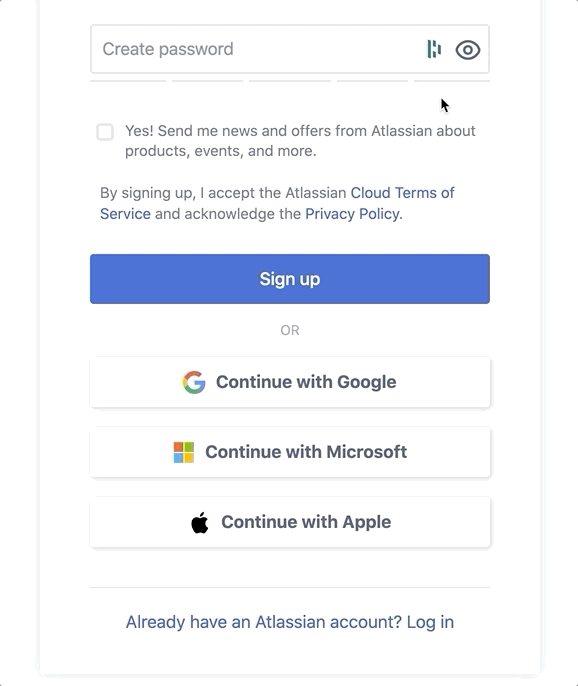
Task: Show password using the eye icon
Action: click(468, 49)
